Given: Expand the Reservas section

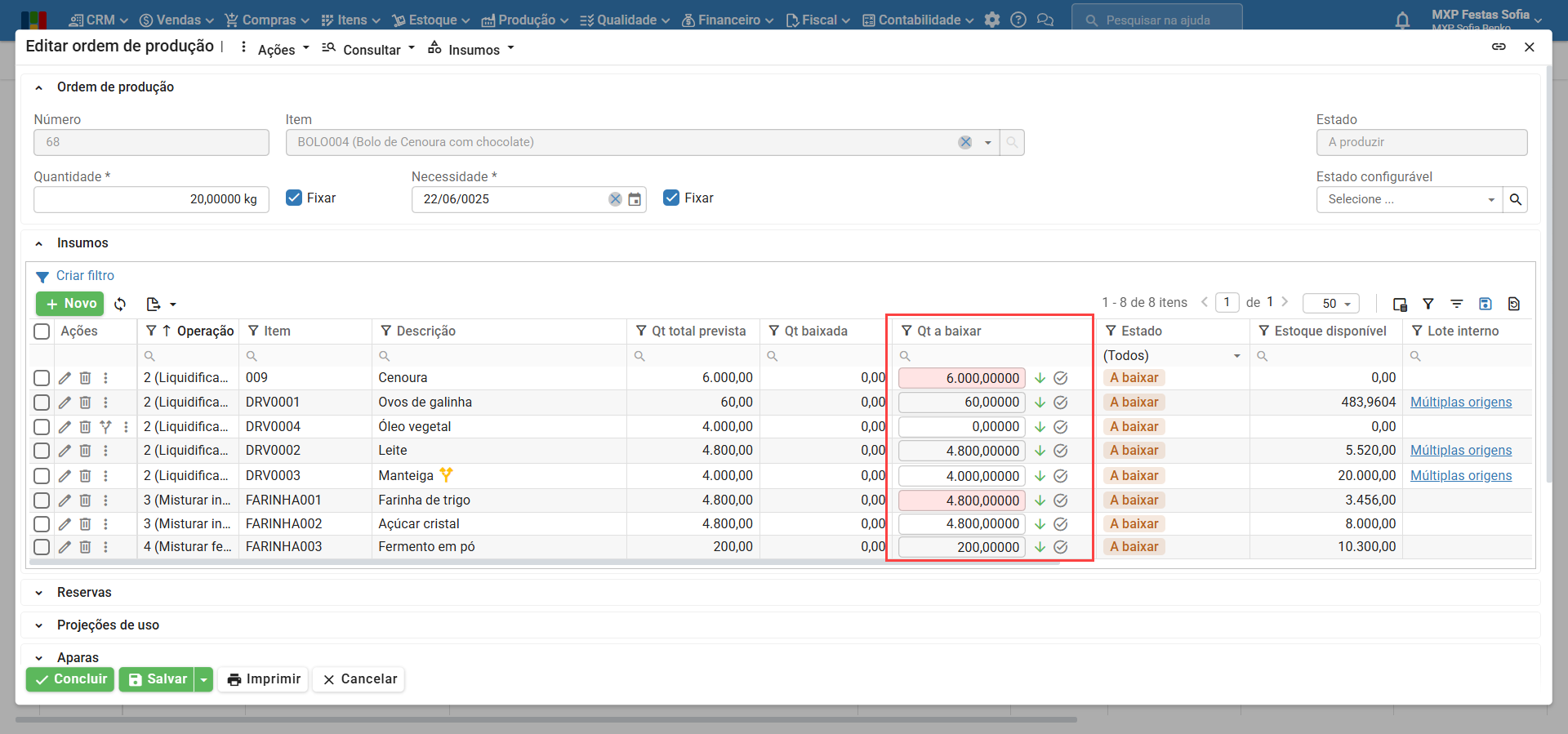Looking at the screenshot, I should point(84,593).
